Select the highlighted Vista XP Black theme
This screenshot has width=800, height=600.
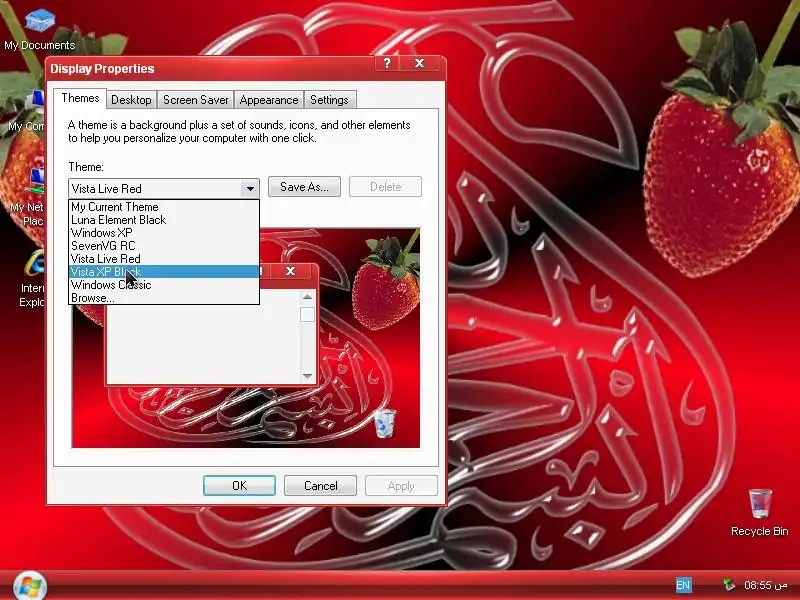pyautogui.click(x=164, y=272)
